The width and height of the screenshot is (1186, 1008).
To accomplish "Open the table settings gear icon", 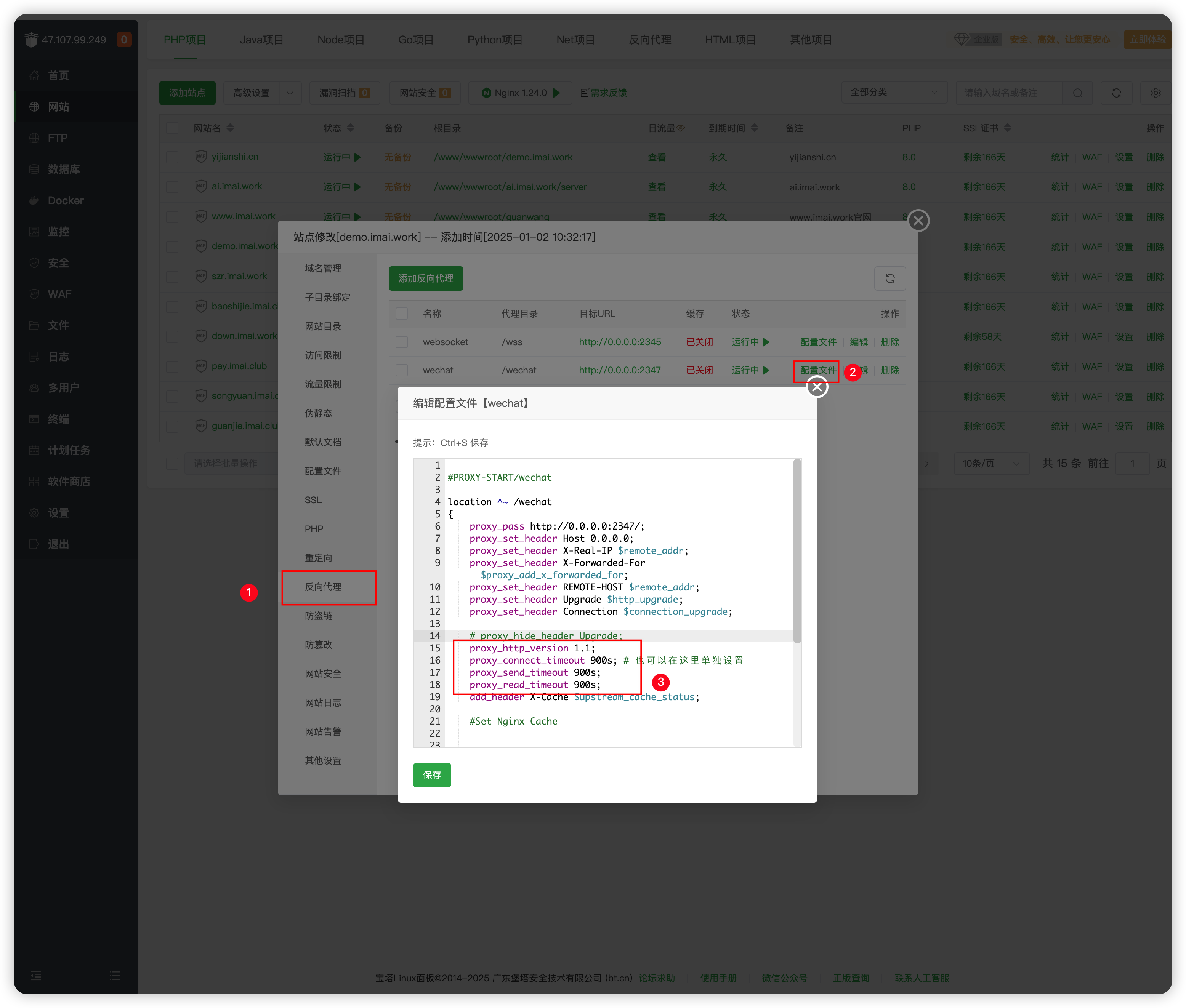I will [1155, 93].
